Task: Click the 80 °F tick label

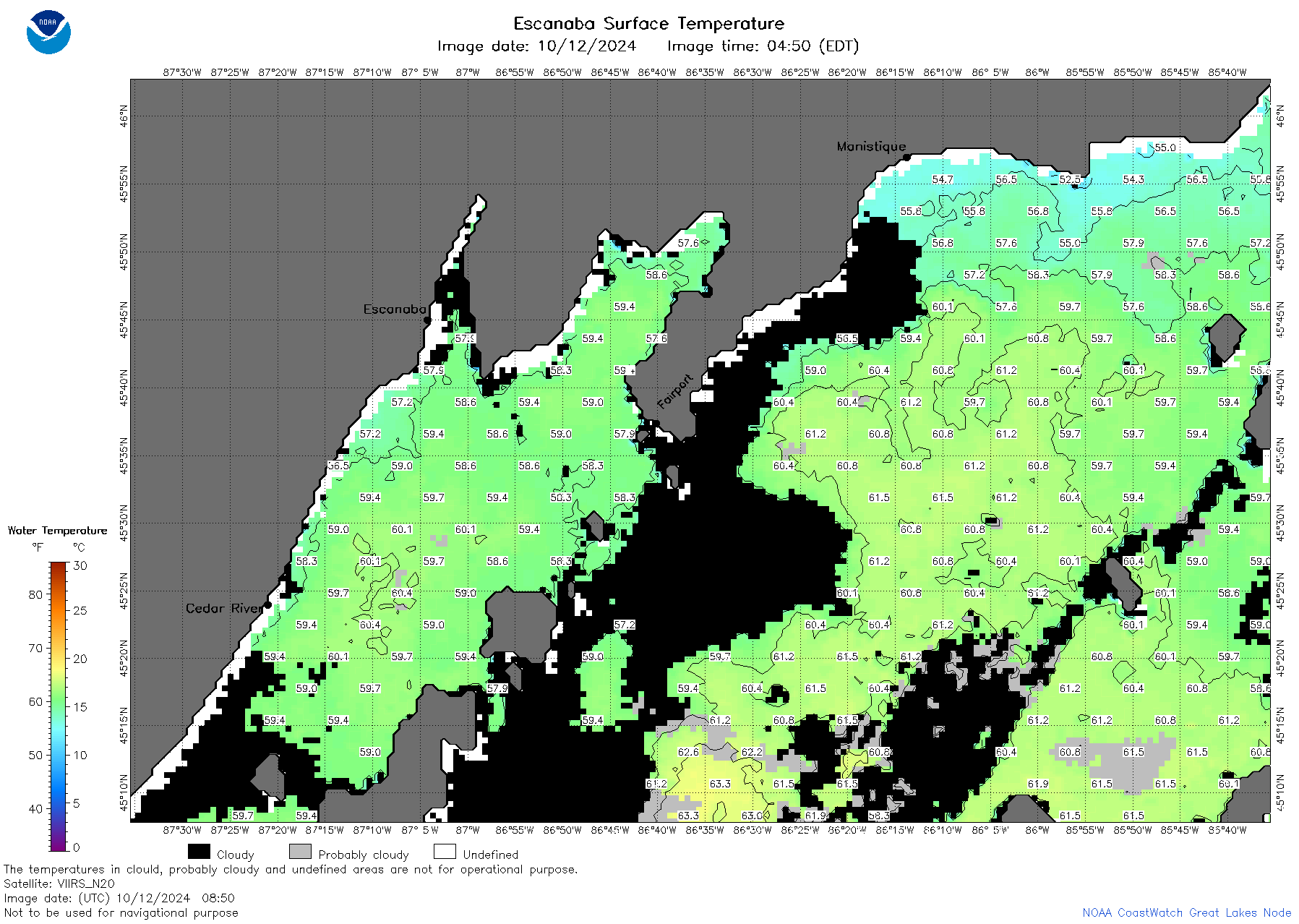Action: tap(35, 594)
